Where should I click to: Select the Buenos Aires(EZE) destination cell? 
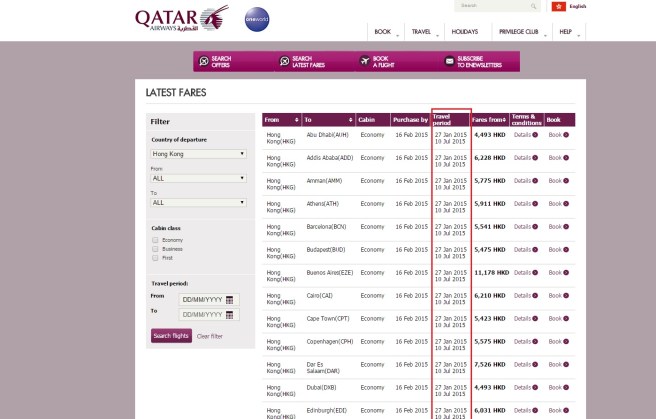point(330,273)
